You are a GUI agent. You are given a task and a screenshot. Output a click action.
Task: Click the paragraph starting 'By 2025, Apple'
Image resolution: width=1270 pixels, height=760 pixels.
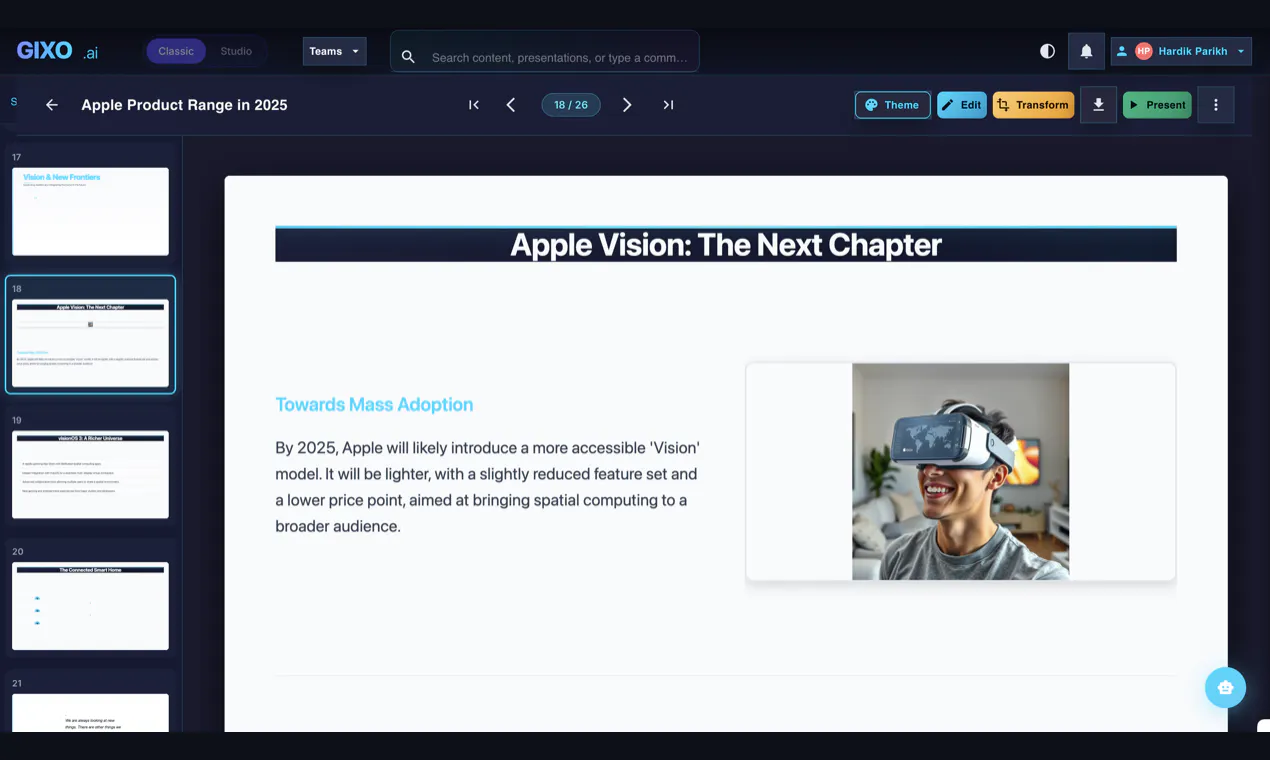point(488,487)
